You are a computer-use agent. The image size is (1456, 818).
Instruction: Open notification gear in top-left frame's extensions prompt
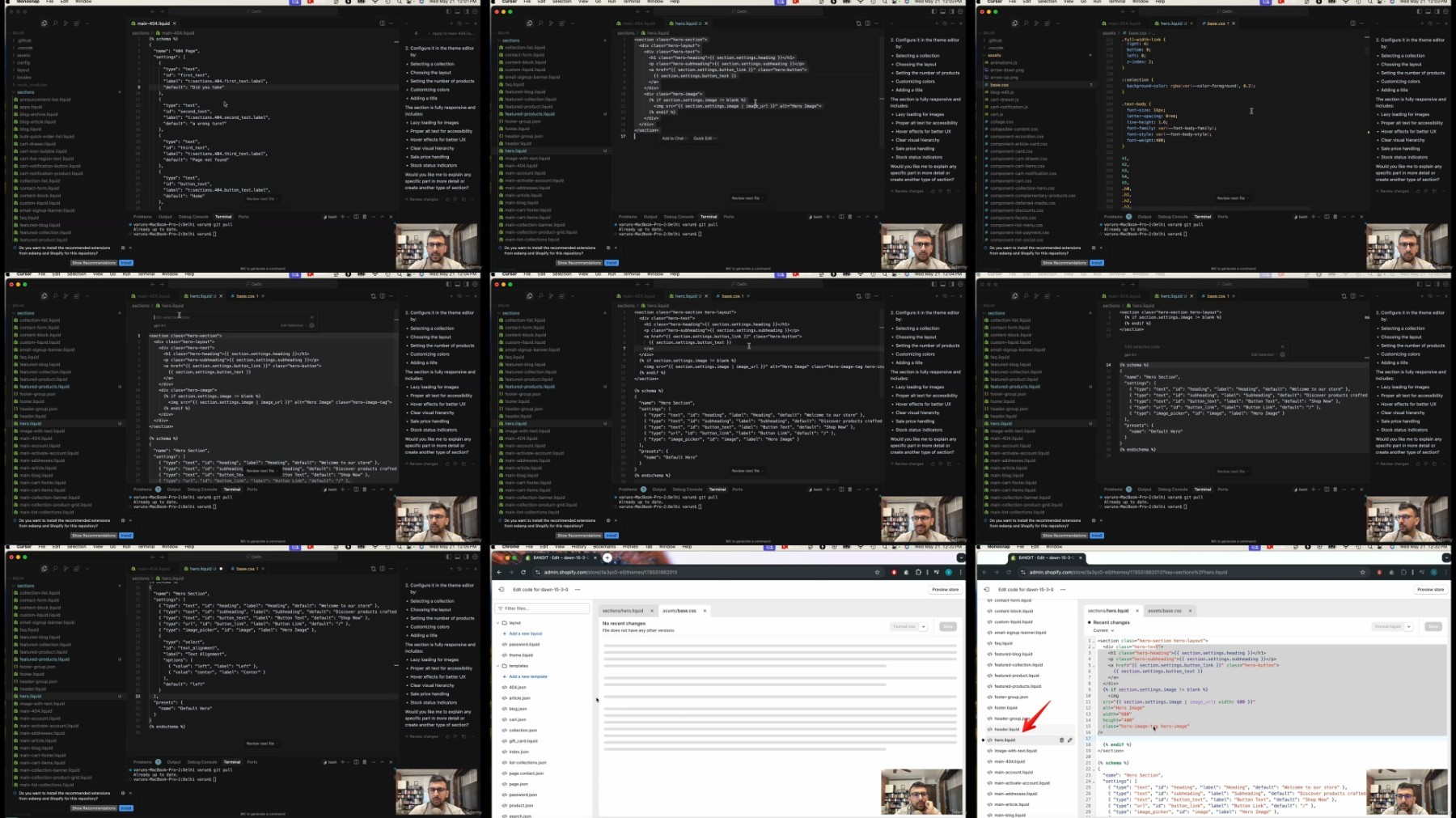pos(123,248)
